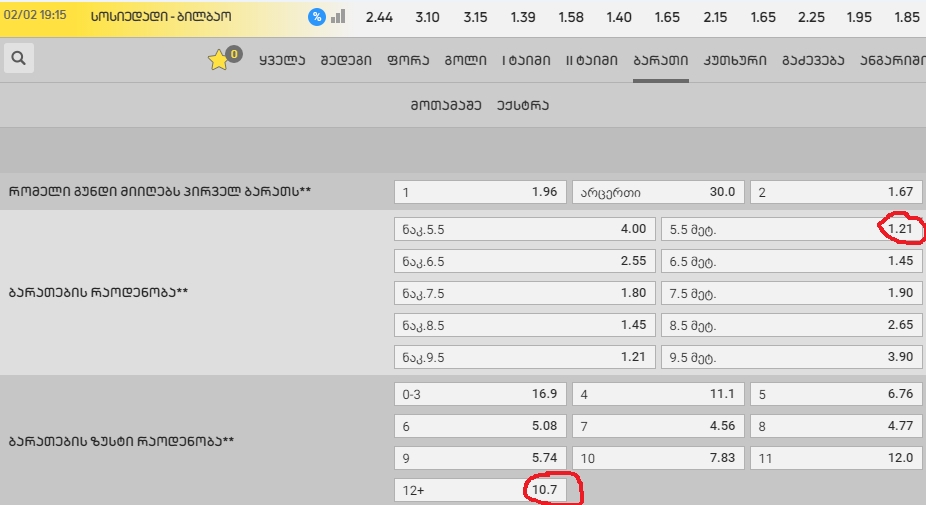Choose exact cards 4 at 11.1
This screenshot has height=505, width=926.
[658, 394]
